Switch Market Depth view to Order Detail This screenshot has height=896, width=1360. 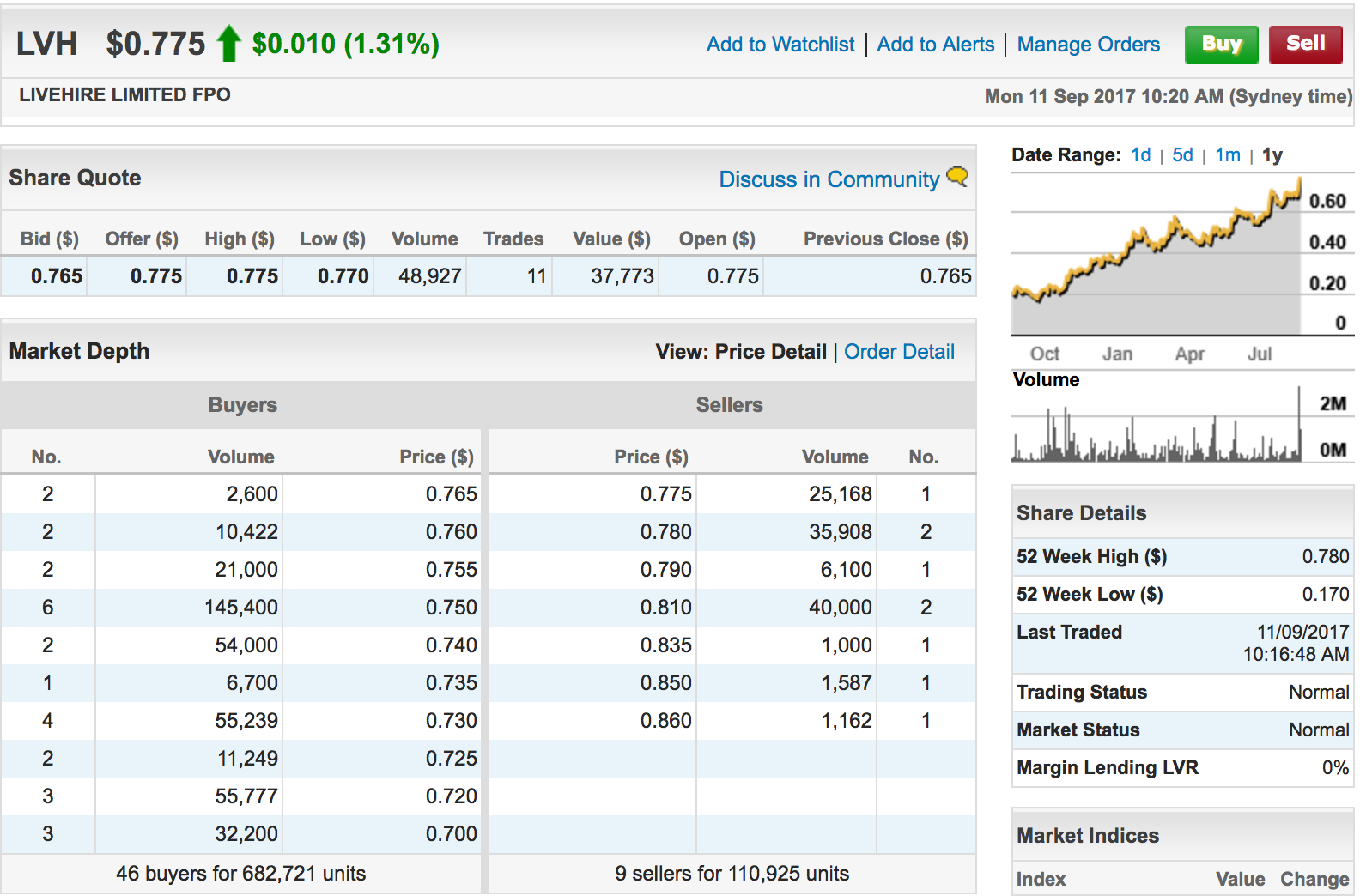click(x=899, y=352)
